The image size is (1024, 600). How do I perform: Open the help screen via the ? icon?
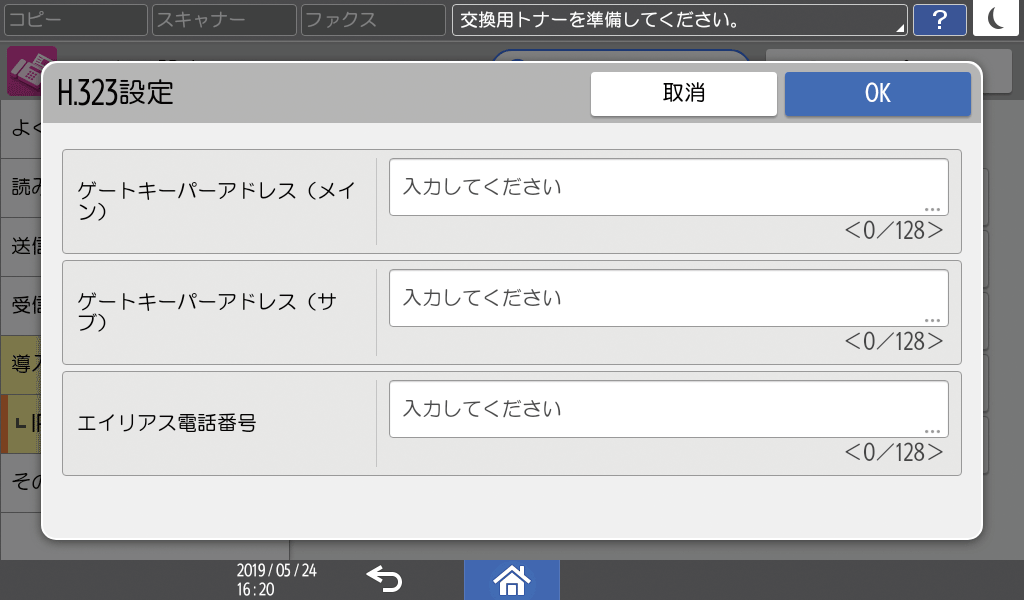click(x=940, y=19)
